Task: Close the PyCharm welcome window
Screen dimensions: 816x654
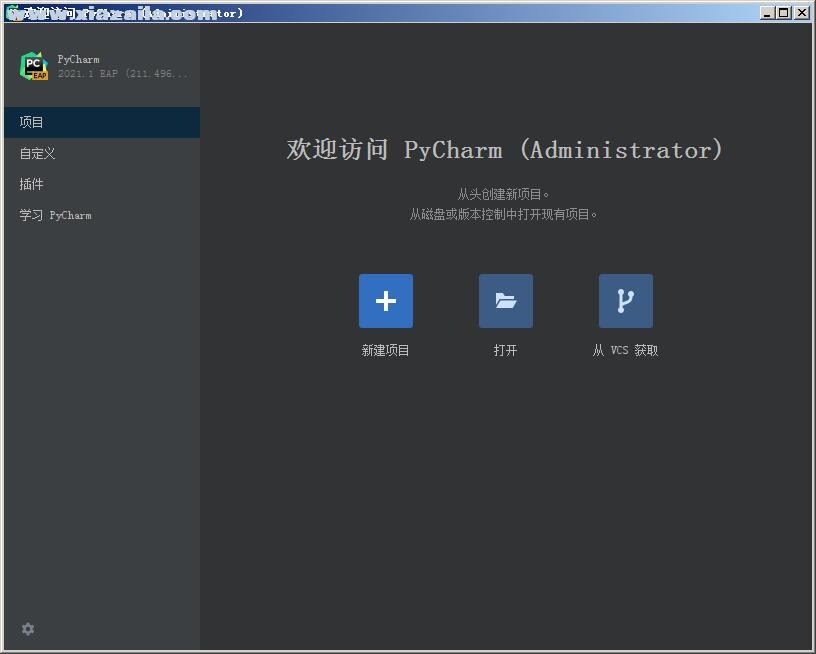Action: 802,12
